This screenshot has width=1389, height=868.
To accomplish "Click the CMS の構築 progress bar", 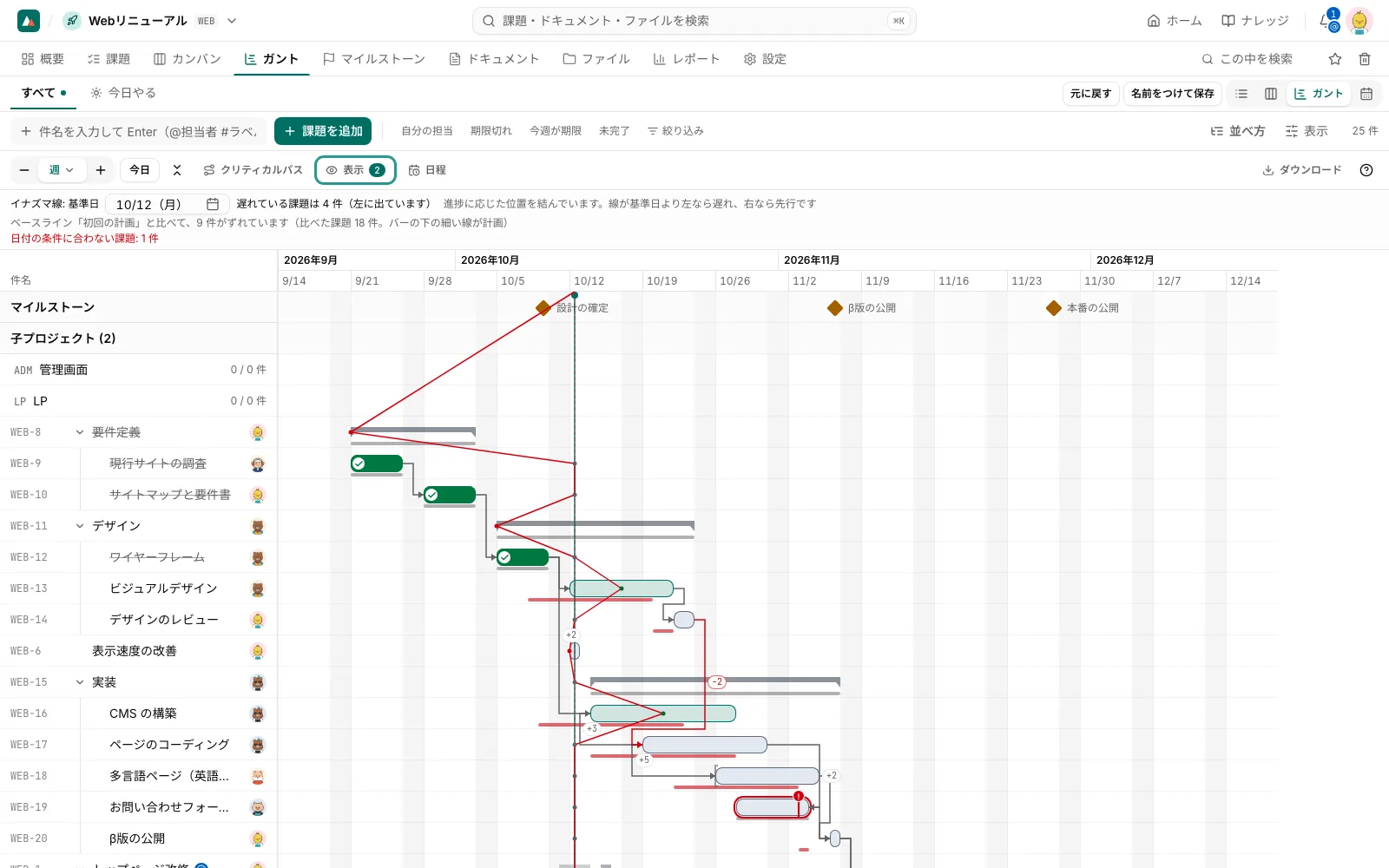I will pyautogui.click(x=663, y=713).
